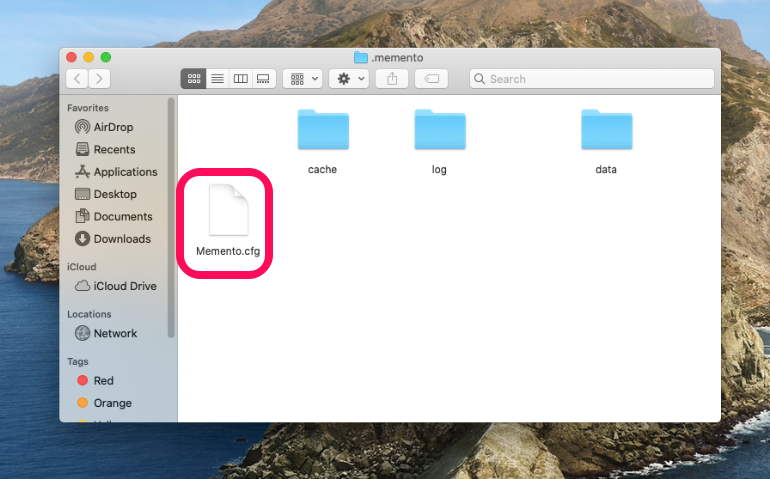Click the Tags section header

(78, 362)
